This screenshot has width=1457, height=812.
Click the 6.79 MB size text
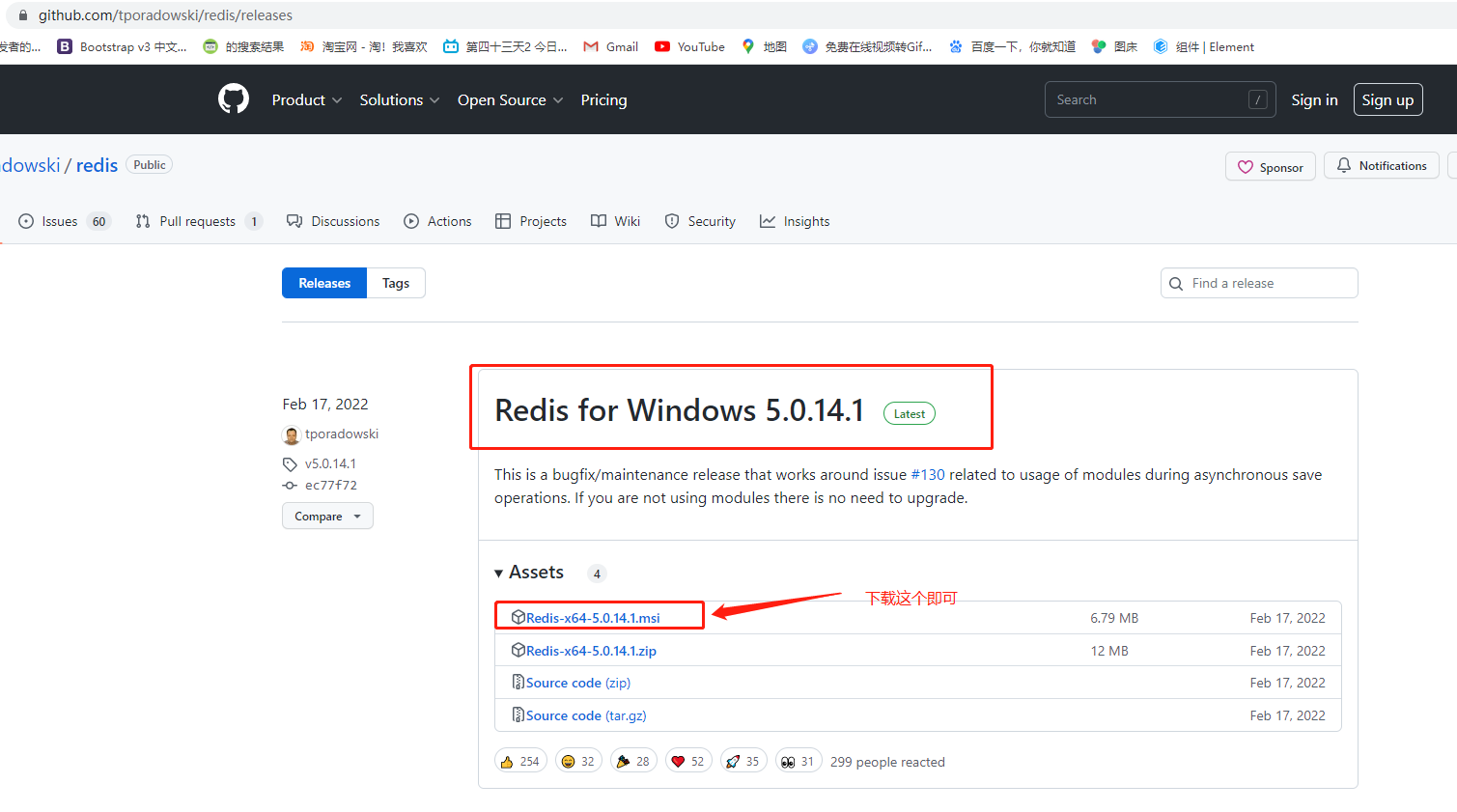click(1114, 618)
